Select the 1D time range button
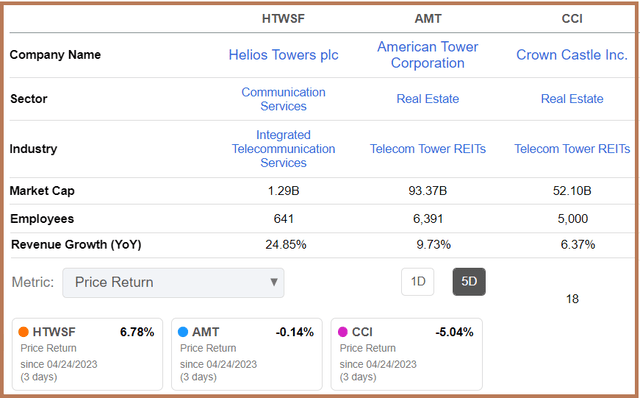This screenshot has height=398, width=640. 418,282
